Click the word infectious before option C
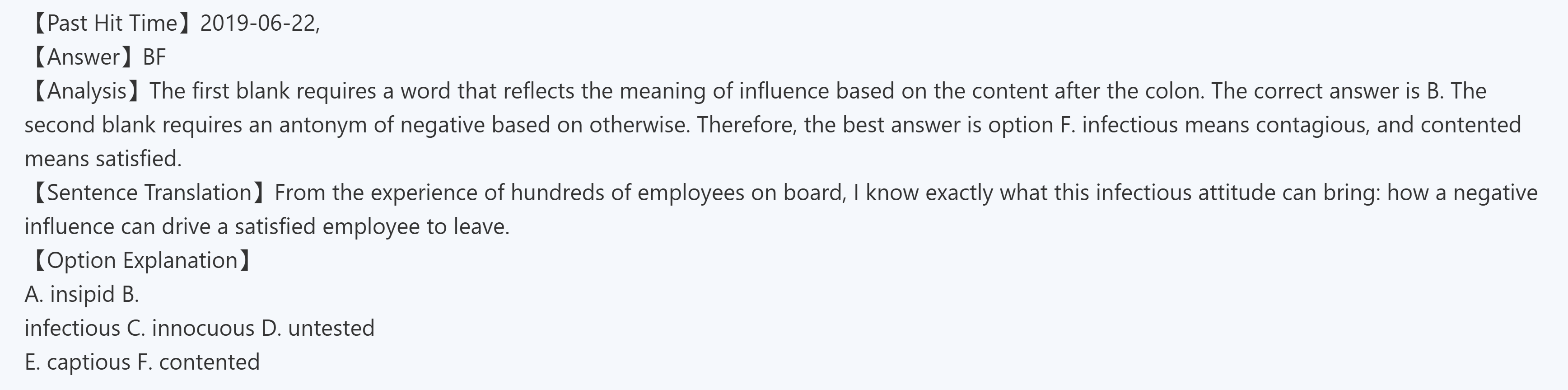This screenshot has height=390, width=1568. point(72,329)
